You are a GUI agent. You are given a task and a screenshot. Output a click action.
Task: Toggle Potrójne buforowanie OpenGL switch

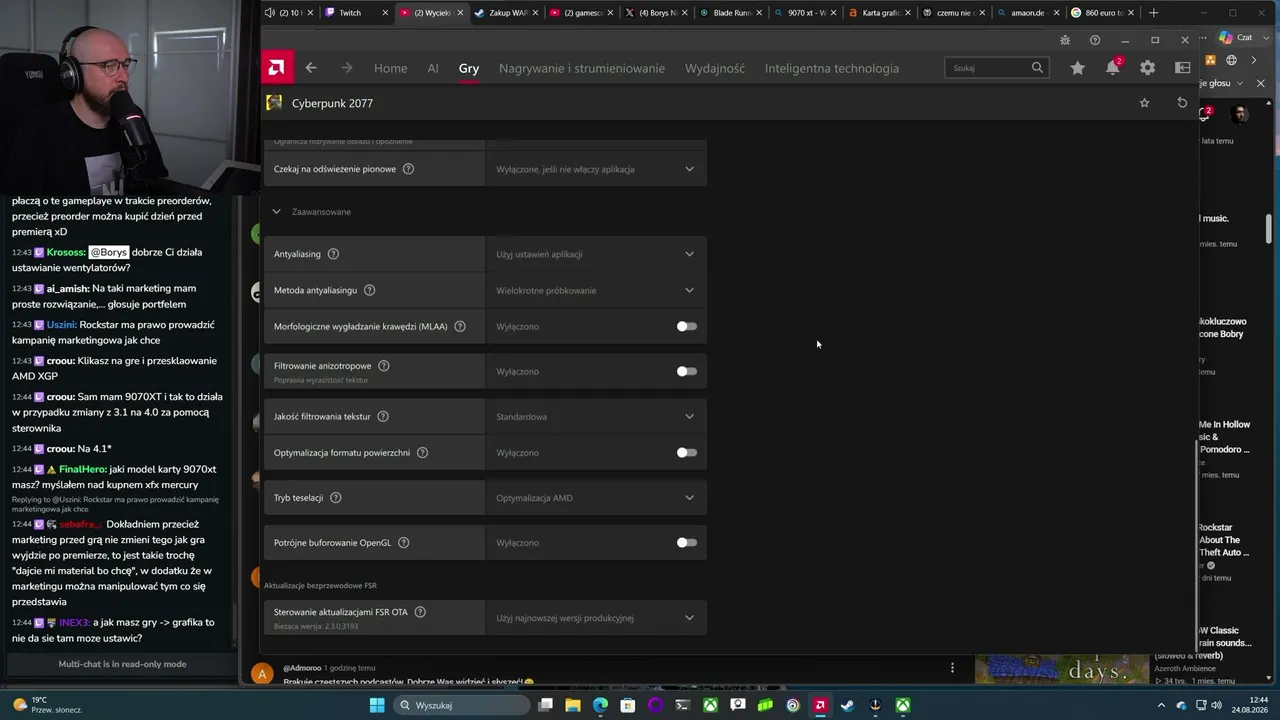686,542
